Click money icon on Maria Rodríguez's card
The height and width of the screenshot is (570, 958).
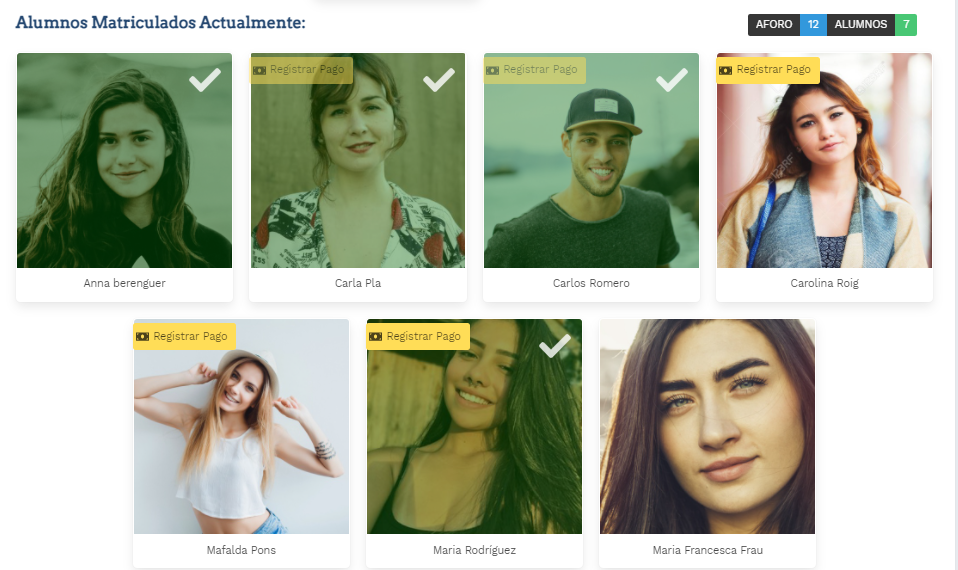[376, 336]
